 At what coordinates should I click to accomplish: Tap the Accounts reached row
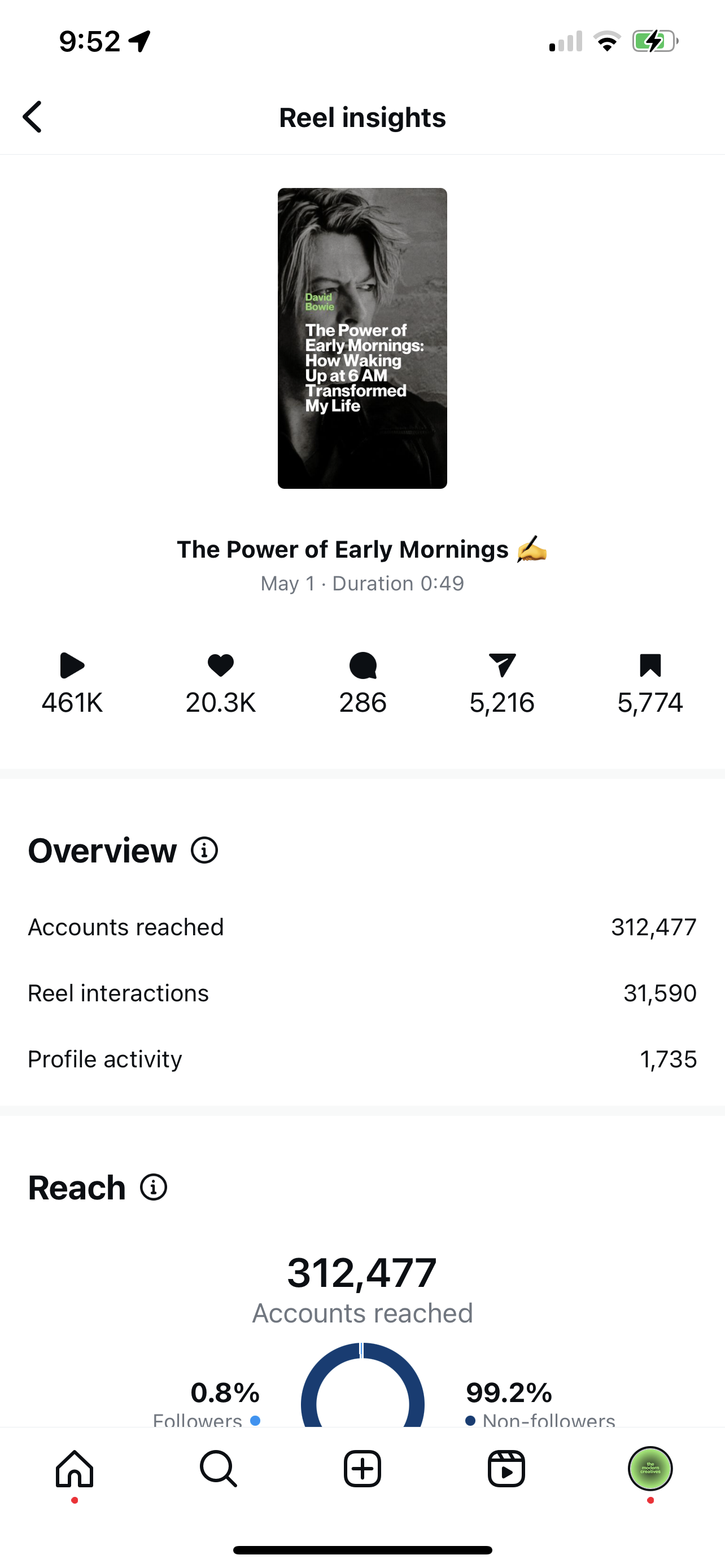click(x=362, y=927)
